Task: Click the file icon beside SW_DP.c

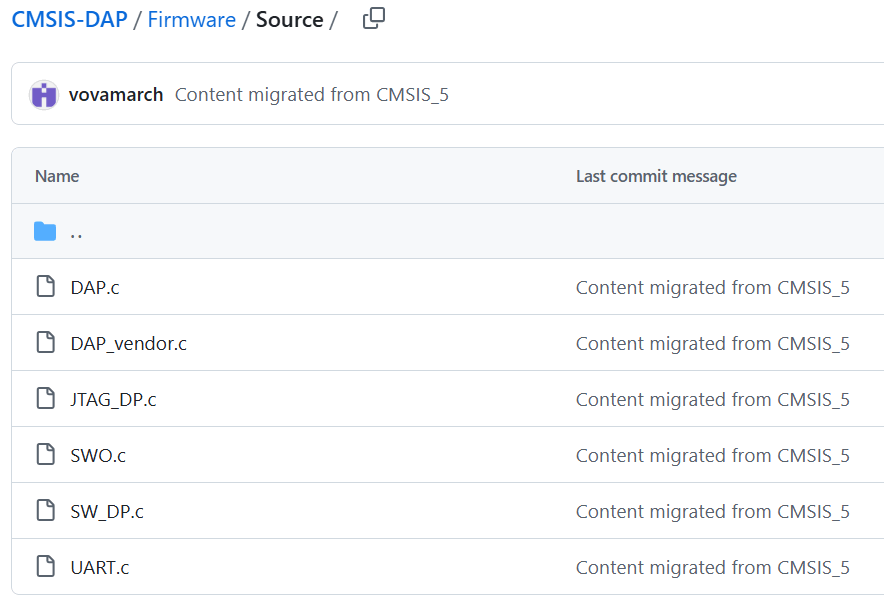Action: (45, 511)
